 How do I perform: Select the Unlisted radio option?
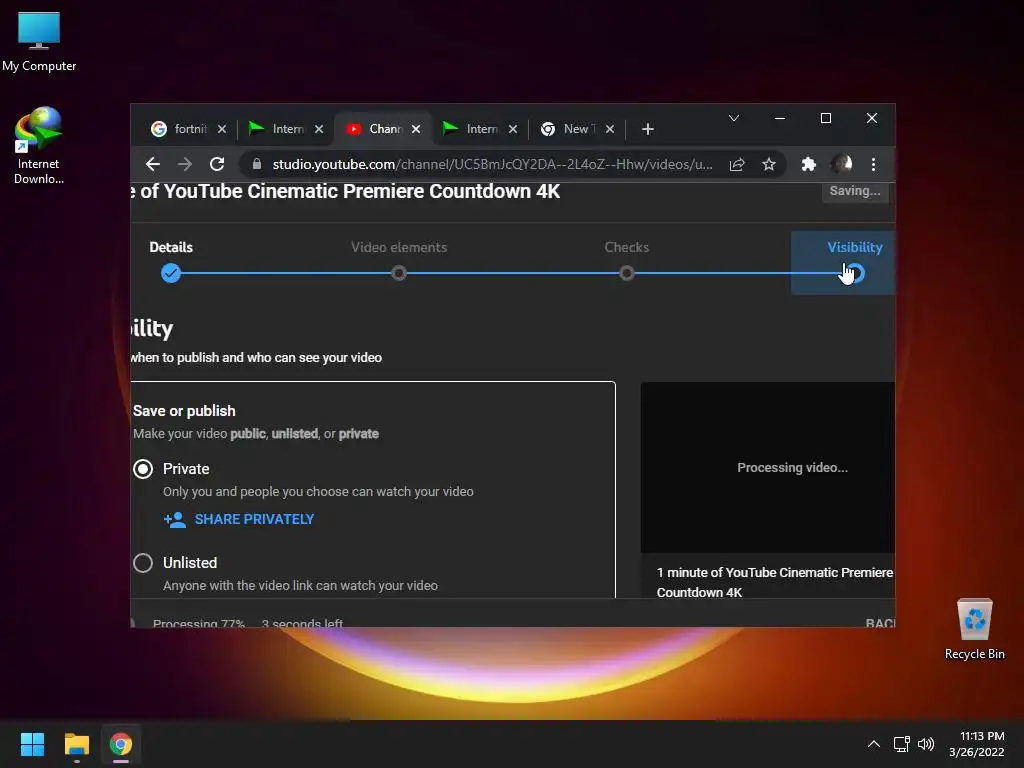click(x=143, y=563)
